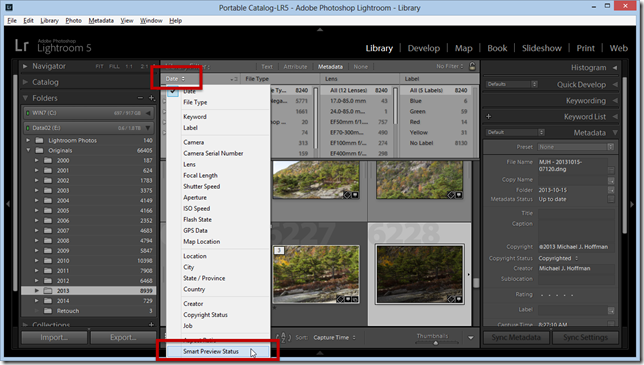Toggle the Metadata filter
This screenshot has width=644, height=365.
(x=330, y=67)
